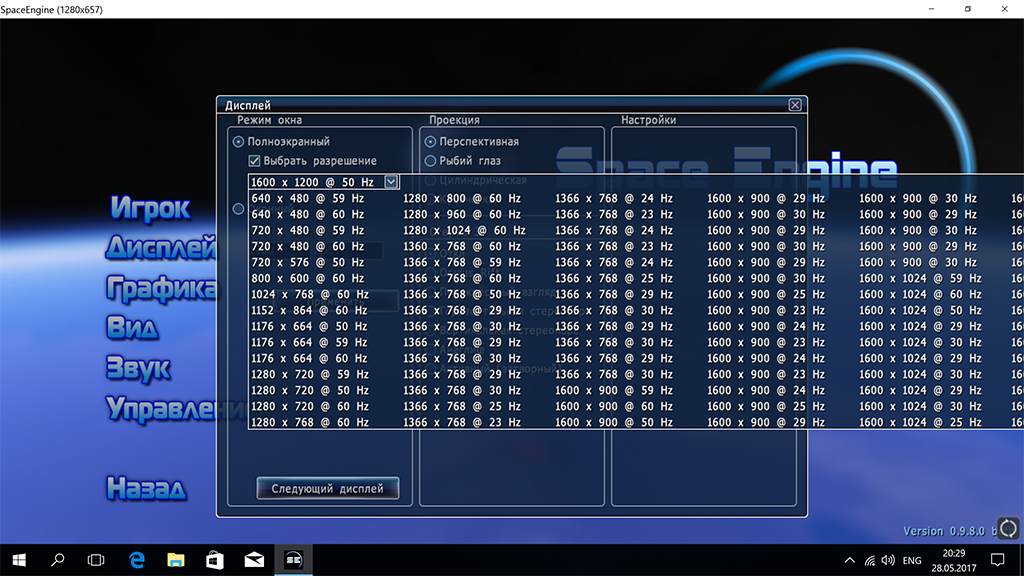Image resolution: width=1024 pixels, height=576 pixels.
Task: Select the Рыбий глаз projection radio
Action: click(x=430, y=161)
